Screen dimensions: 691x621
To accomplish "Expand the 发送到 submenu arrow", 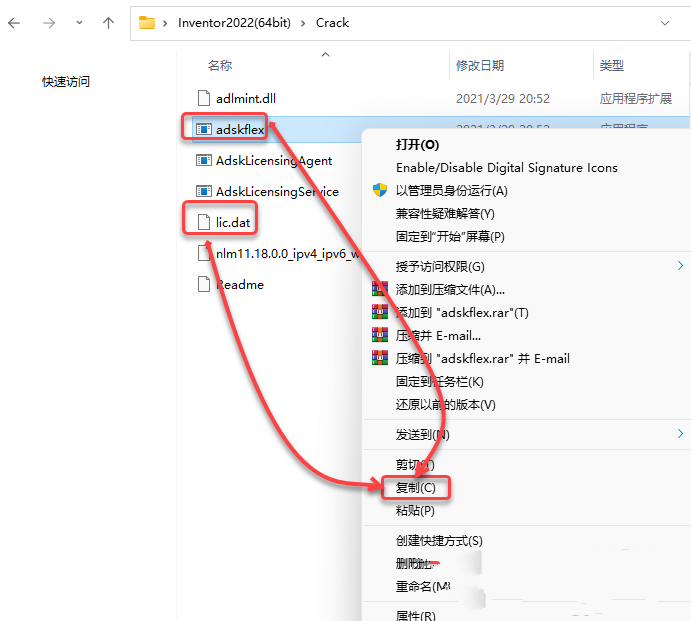I will pyautogui.click(x=680, y=434).
